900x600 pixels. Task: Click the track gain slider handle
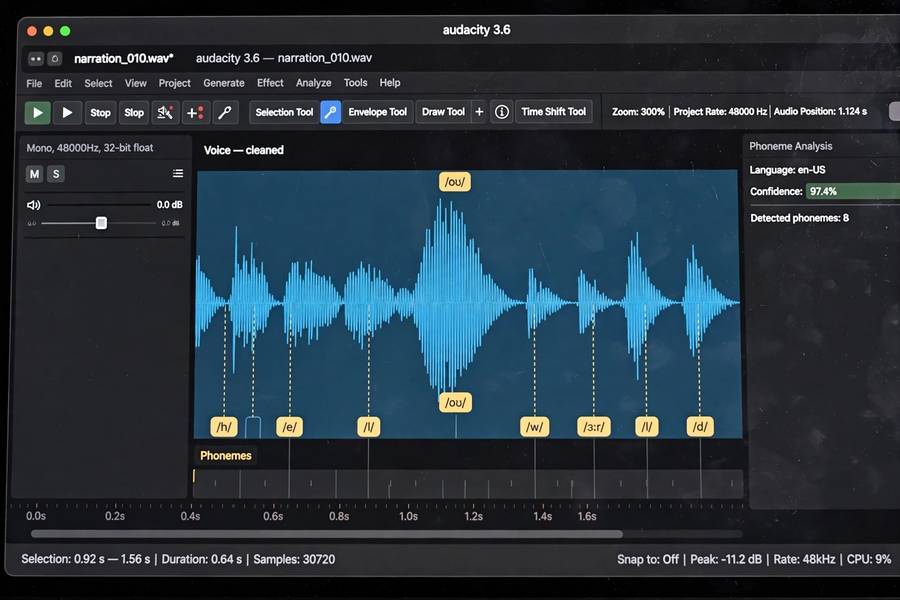click(x=101, y=223)
